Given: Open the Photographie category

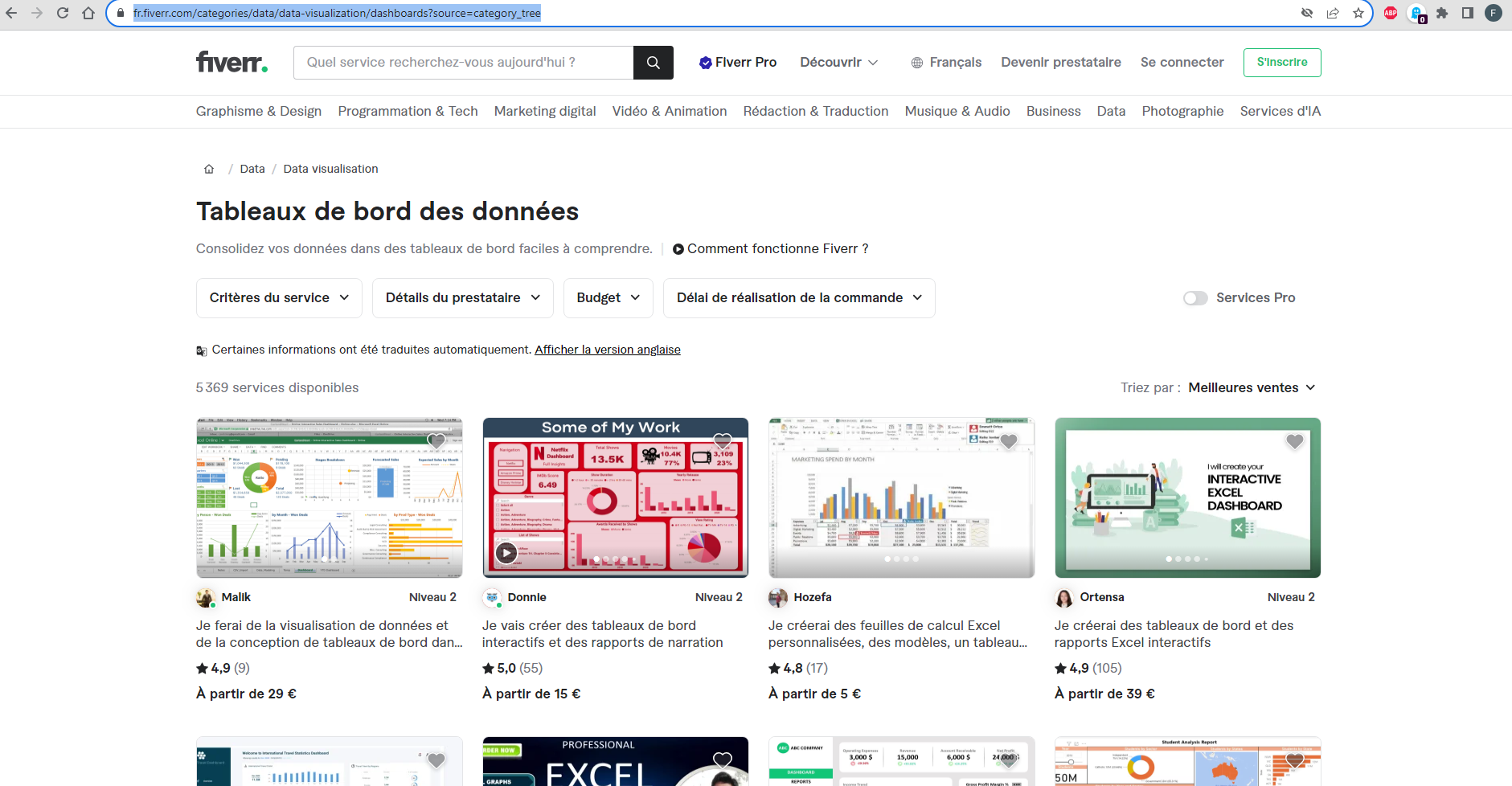Looking at the screenshot, I should pos(1182,111).
